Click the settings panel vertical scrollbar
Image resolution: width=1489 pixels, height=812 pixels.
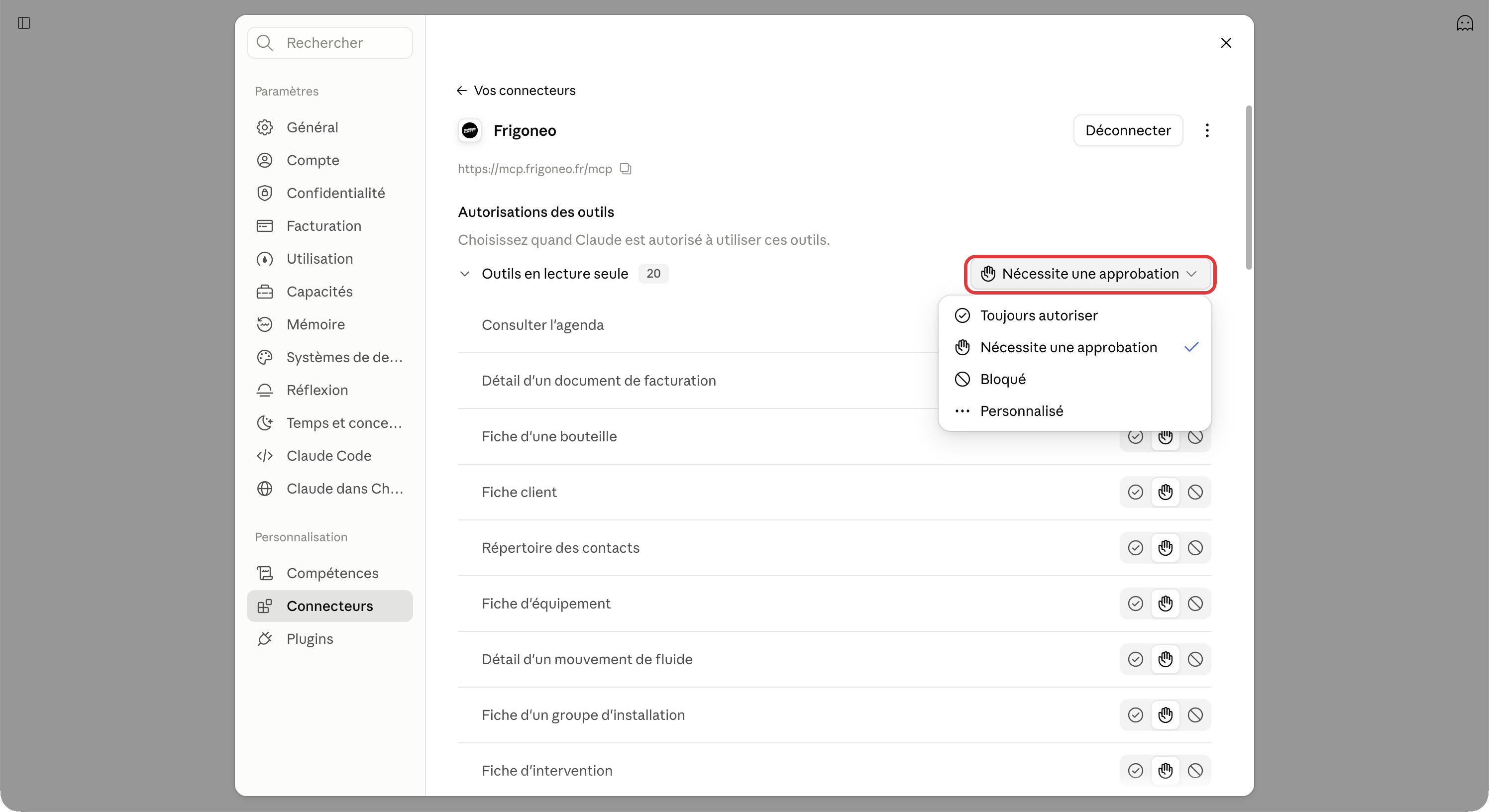pos(1249,188)
